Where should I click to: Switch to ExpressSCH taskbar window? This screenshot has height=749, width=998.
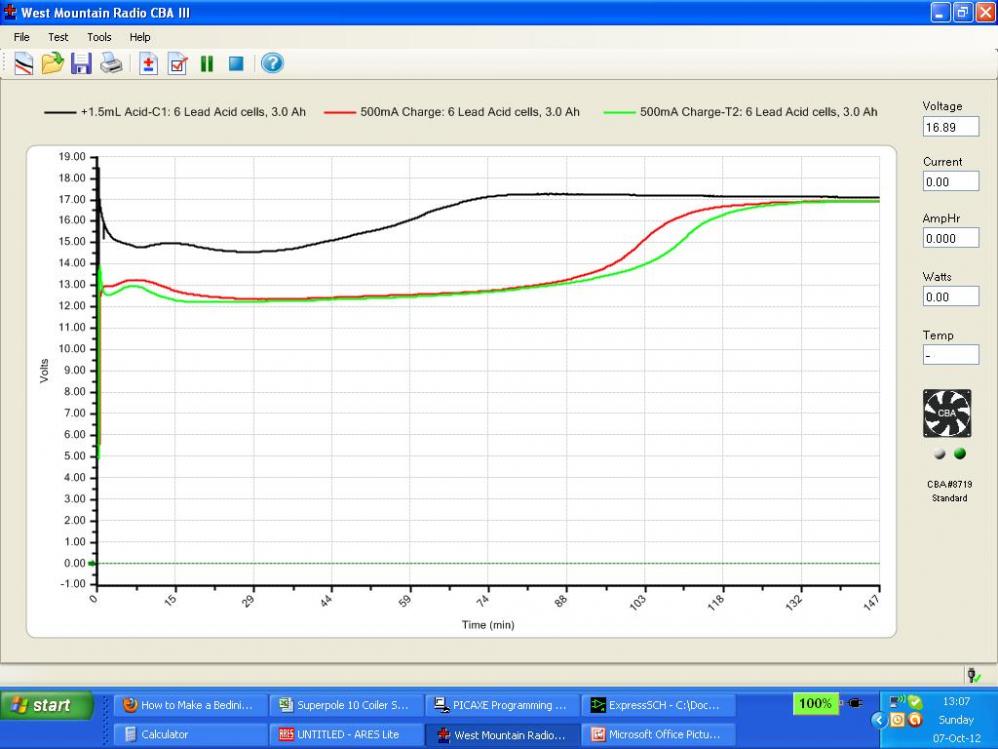tap(657, 705)
